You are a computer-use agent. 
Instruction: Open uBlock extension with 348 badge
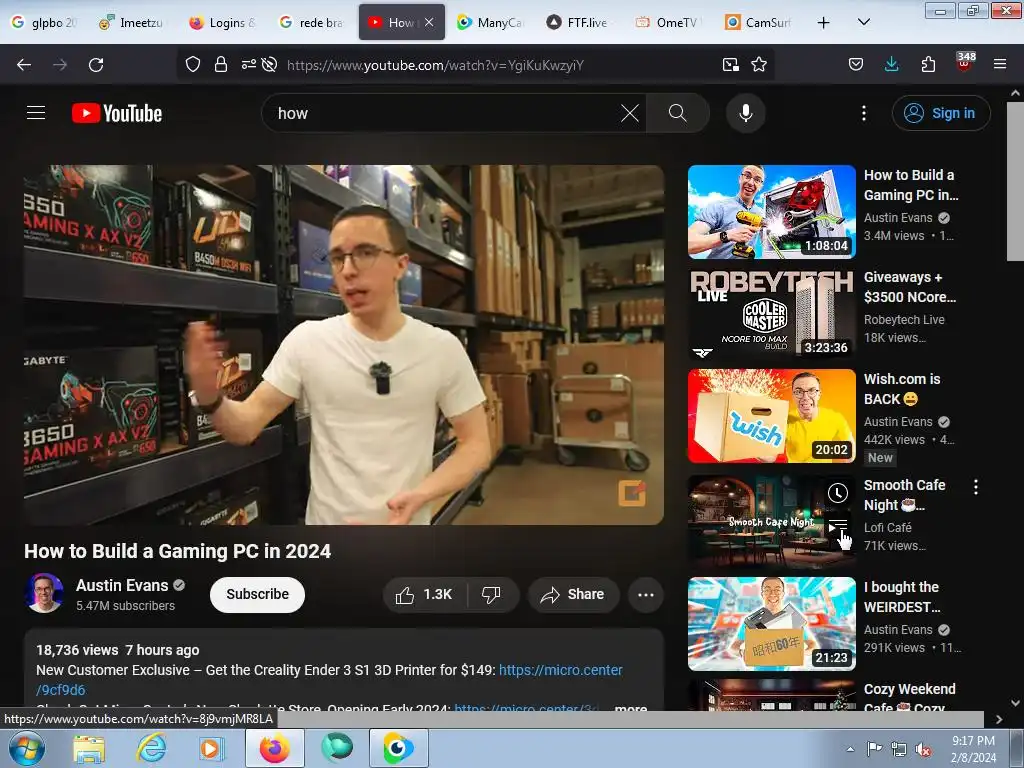pyautogui.click(x=964, y=62)
